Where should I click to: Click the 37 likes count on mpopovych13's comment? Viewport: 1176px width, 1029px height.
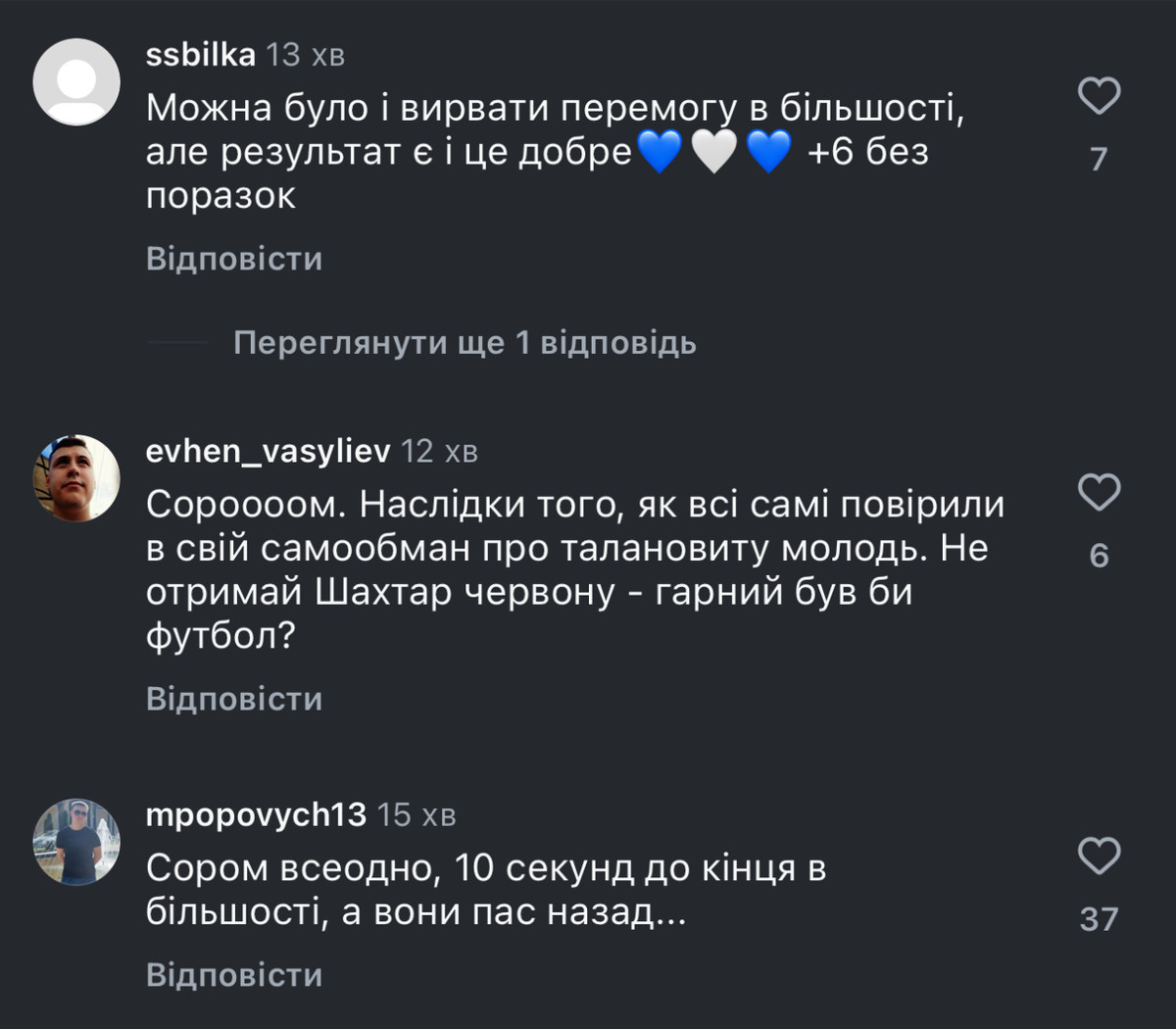(x=1099, y=919)
